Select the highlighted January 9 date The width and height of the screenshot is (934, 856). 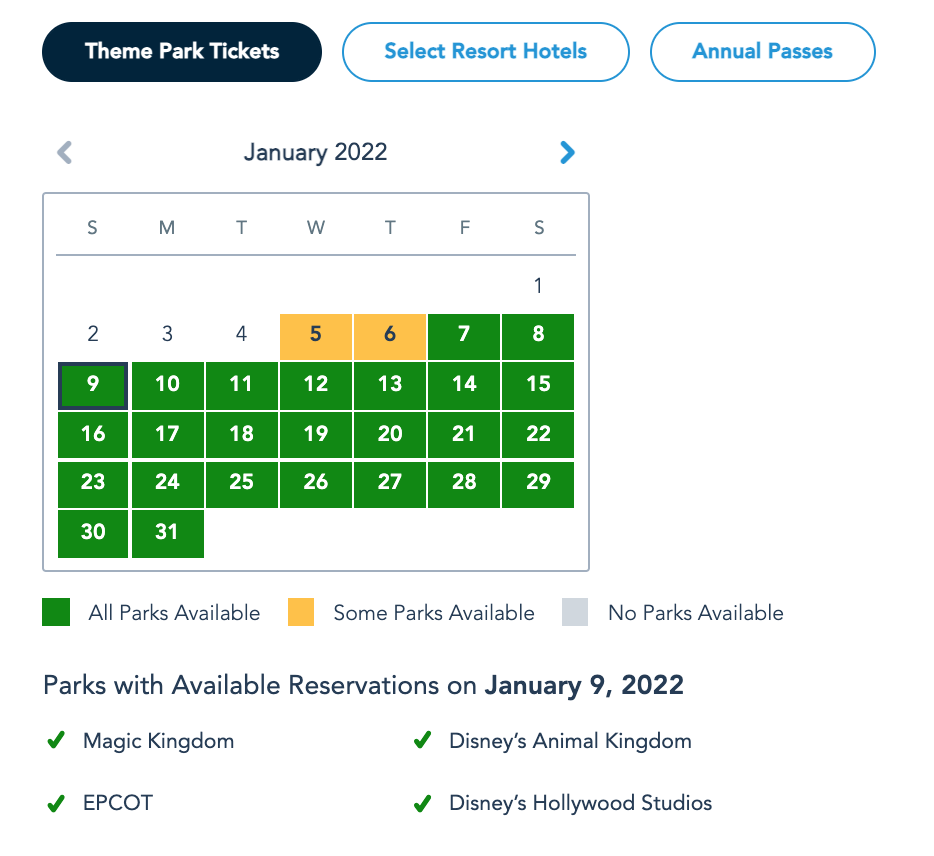pos(93,384)
